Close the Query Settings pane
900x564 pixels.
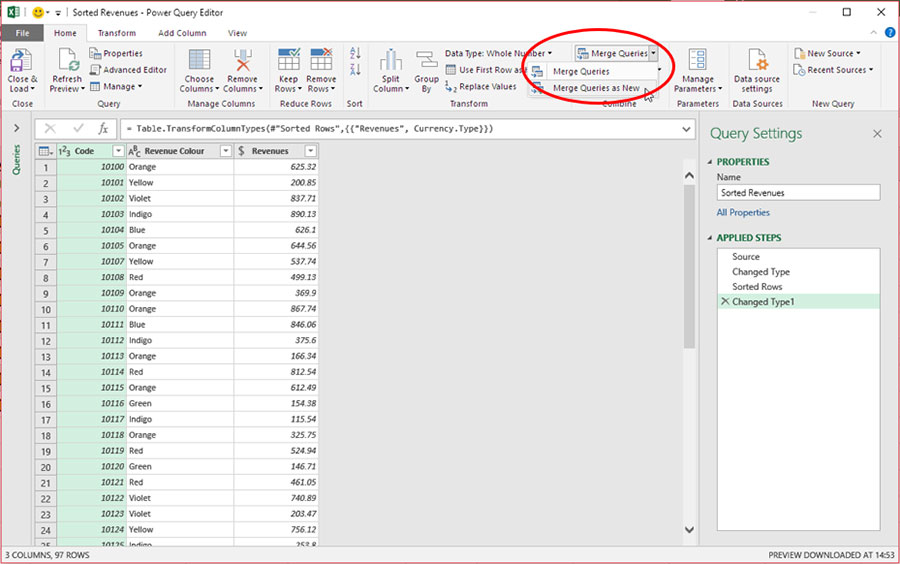point(877,134)
